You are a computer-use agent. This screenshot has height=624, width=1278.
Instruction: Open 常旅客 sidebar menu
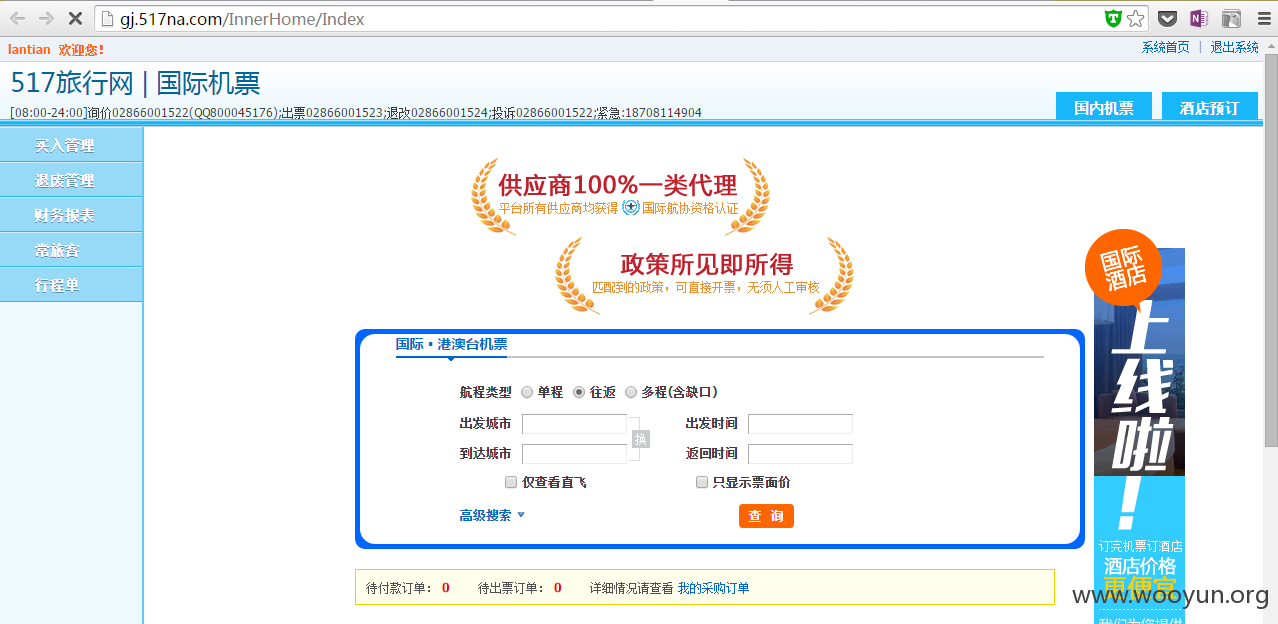(x=71, y=250)
